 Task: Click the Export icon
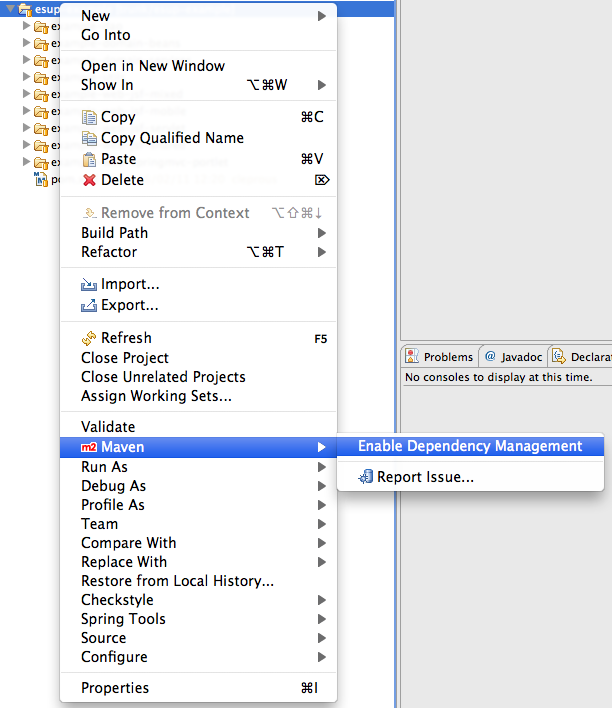pos(90,305)
